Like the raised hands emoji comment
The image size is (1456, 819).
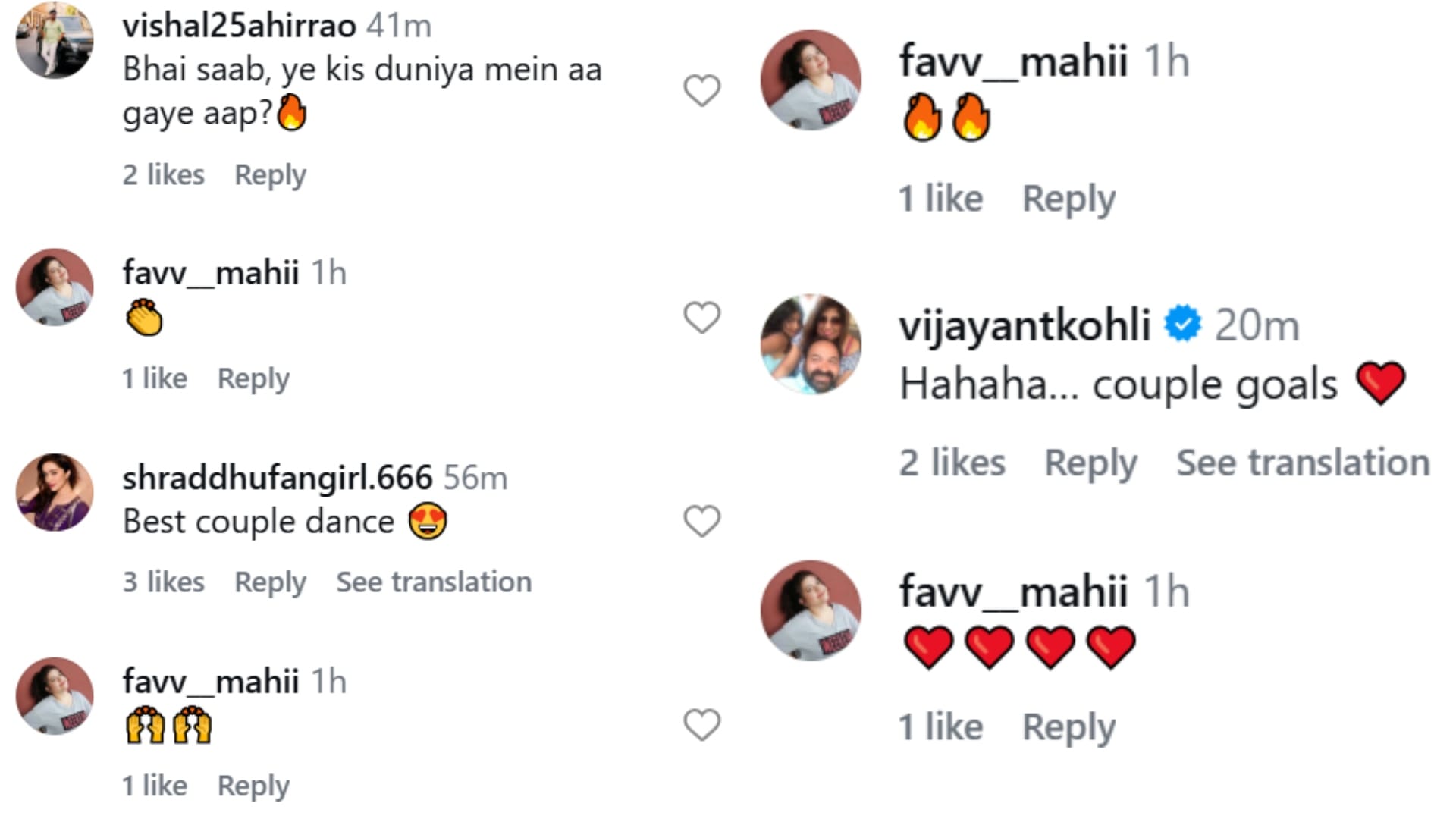point(701,724)
